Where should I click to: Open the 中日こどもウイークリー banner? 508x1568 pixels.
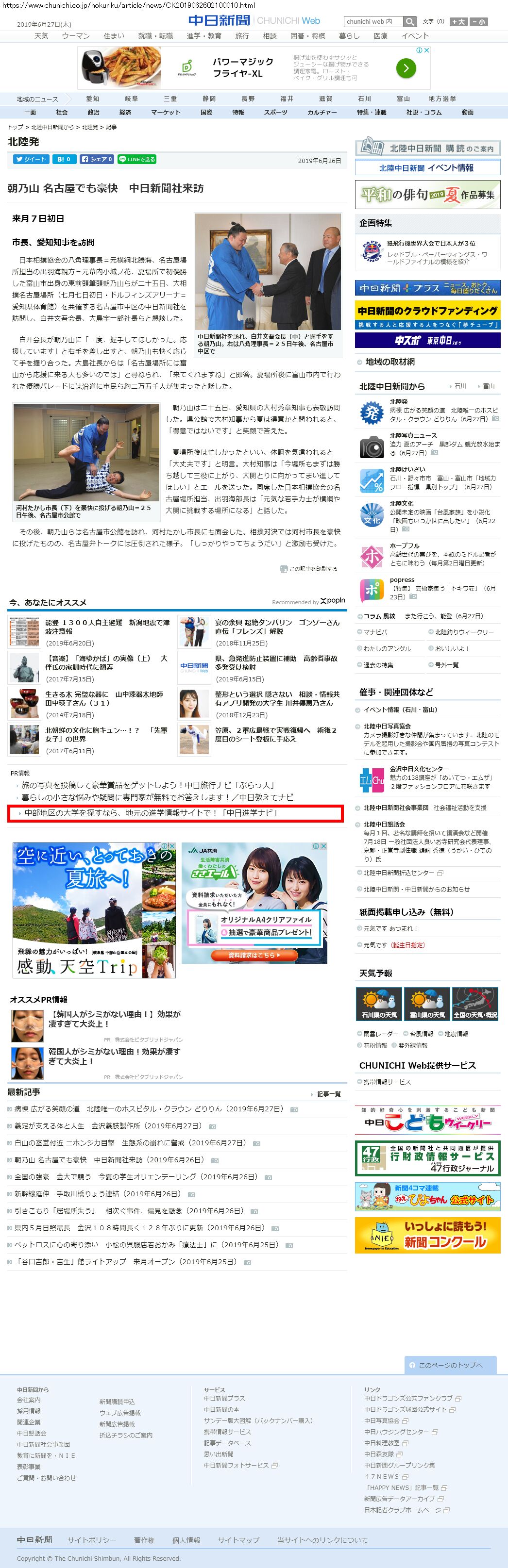tap(427, 1121)
